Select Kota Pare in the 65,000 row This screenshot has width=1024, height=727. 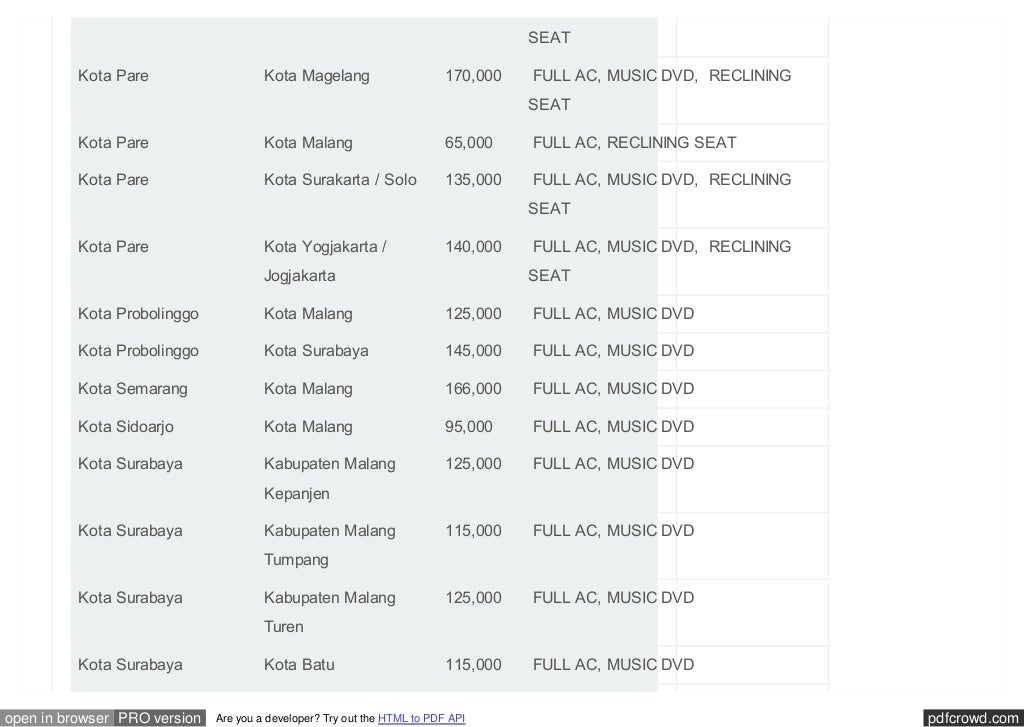(113, 143)
